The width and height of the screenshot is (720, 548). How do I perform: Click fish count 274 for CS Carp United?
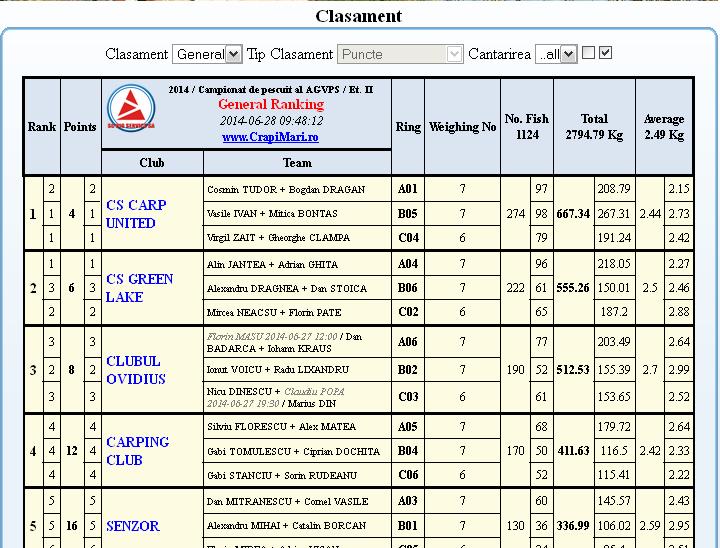[x=516, y=214]
